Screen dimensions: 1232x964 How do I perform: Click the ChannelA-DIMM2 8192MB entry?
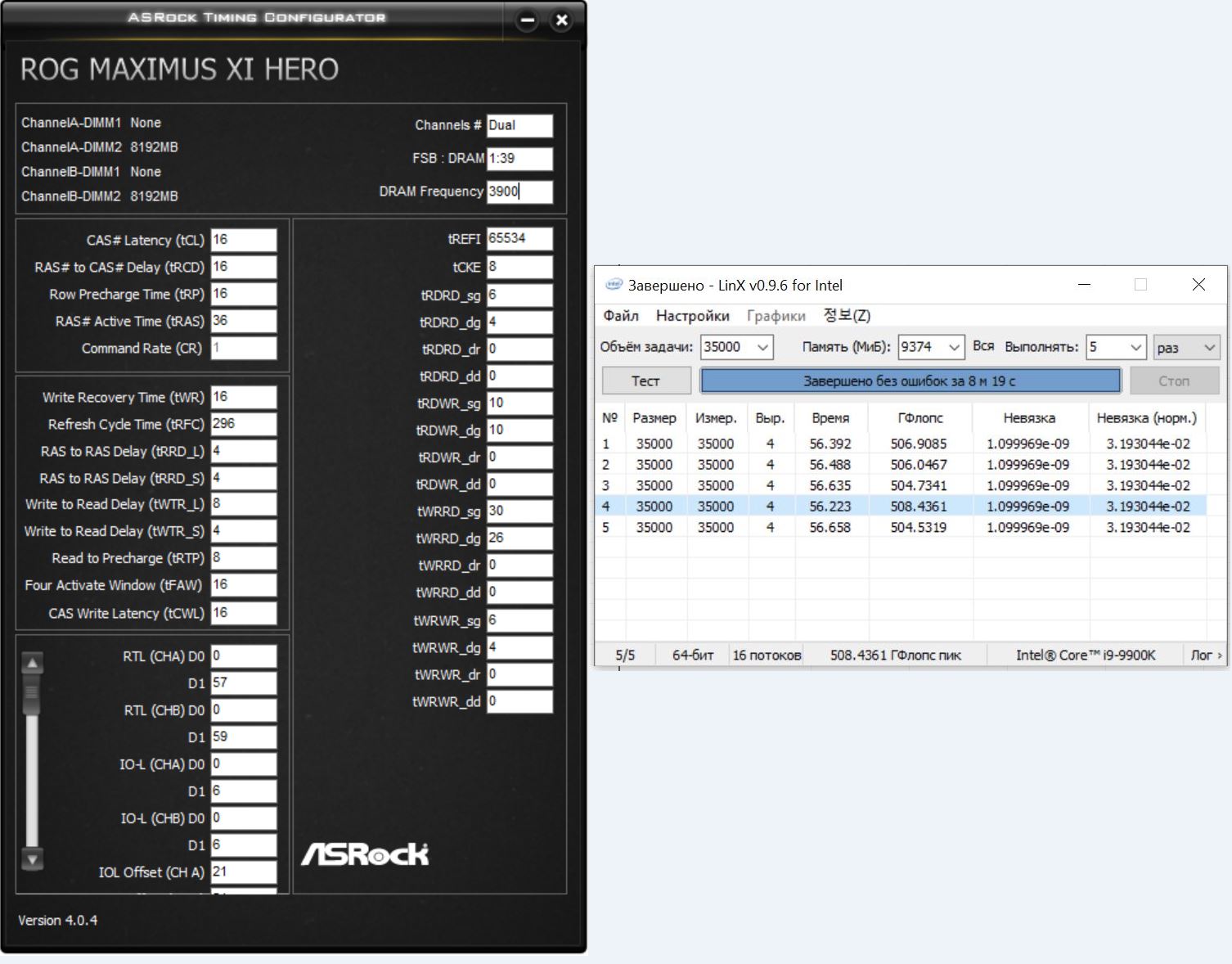pos(100,147)
